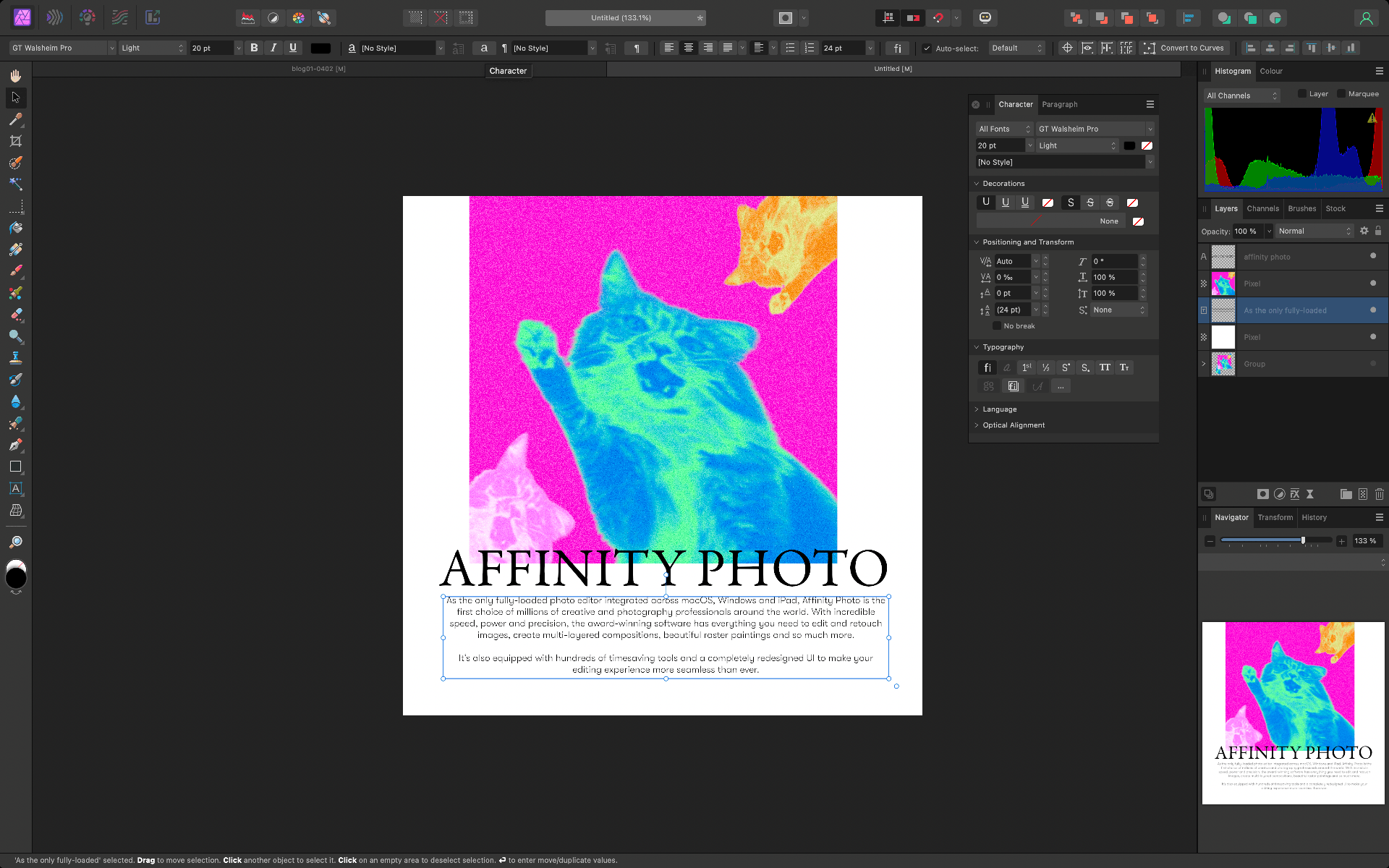Open All Channels histogram dropdown
Image resolution: width=1389 pixels, height=868 pixels.
[1241, 95]
